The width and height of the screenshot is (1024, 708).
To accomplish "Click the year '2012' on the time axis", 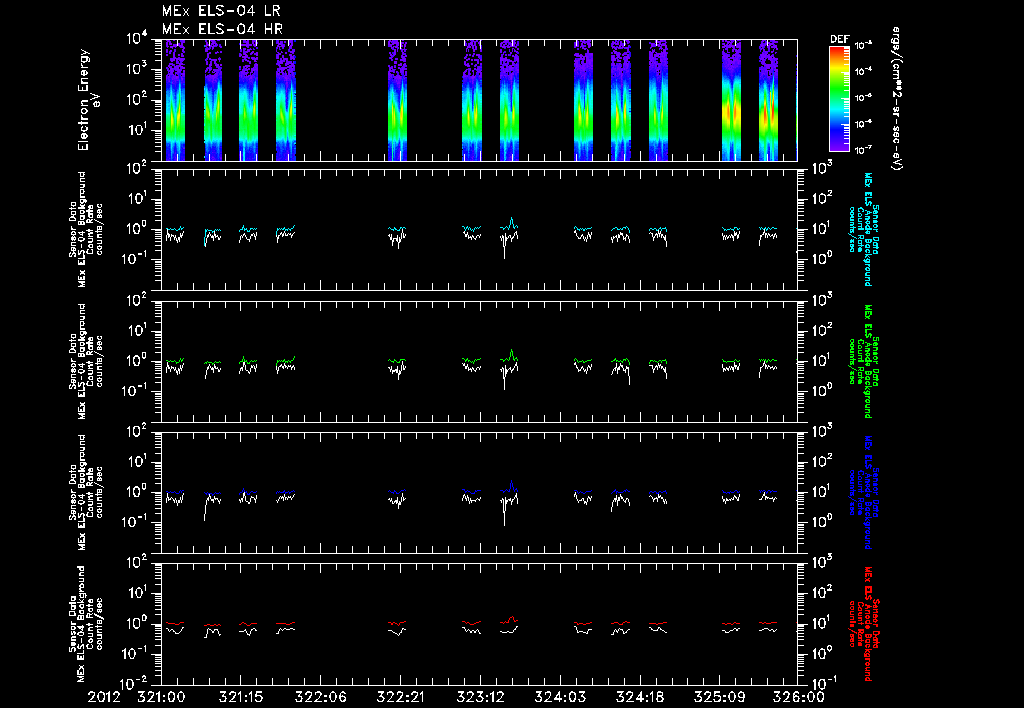I will pos(104,697).
